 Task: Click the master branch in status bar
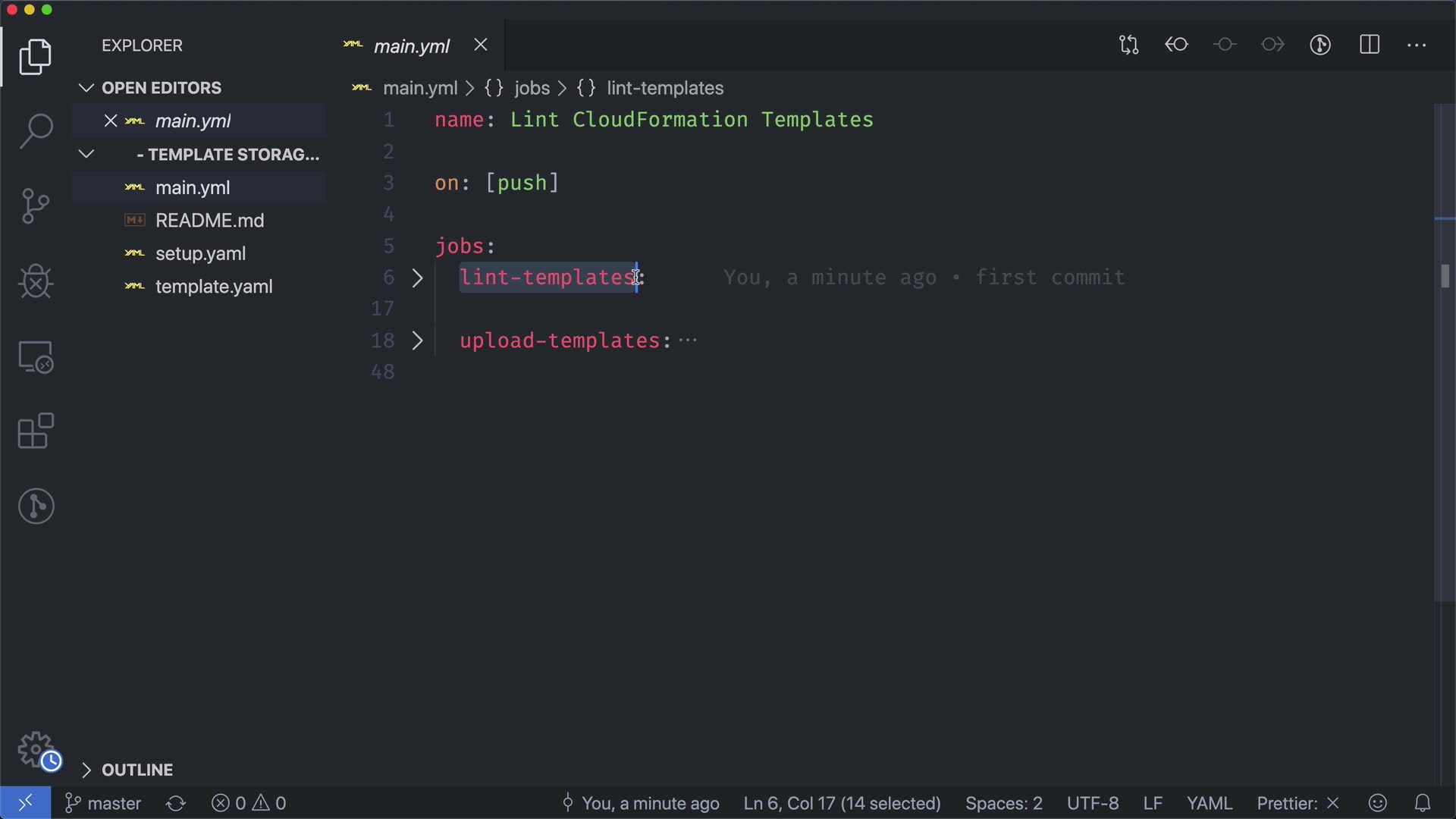click(x=104, y=803)
